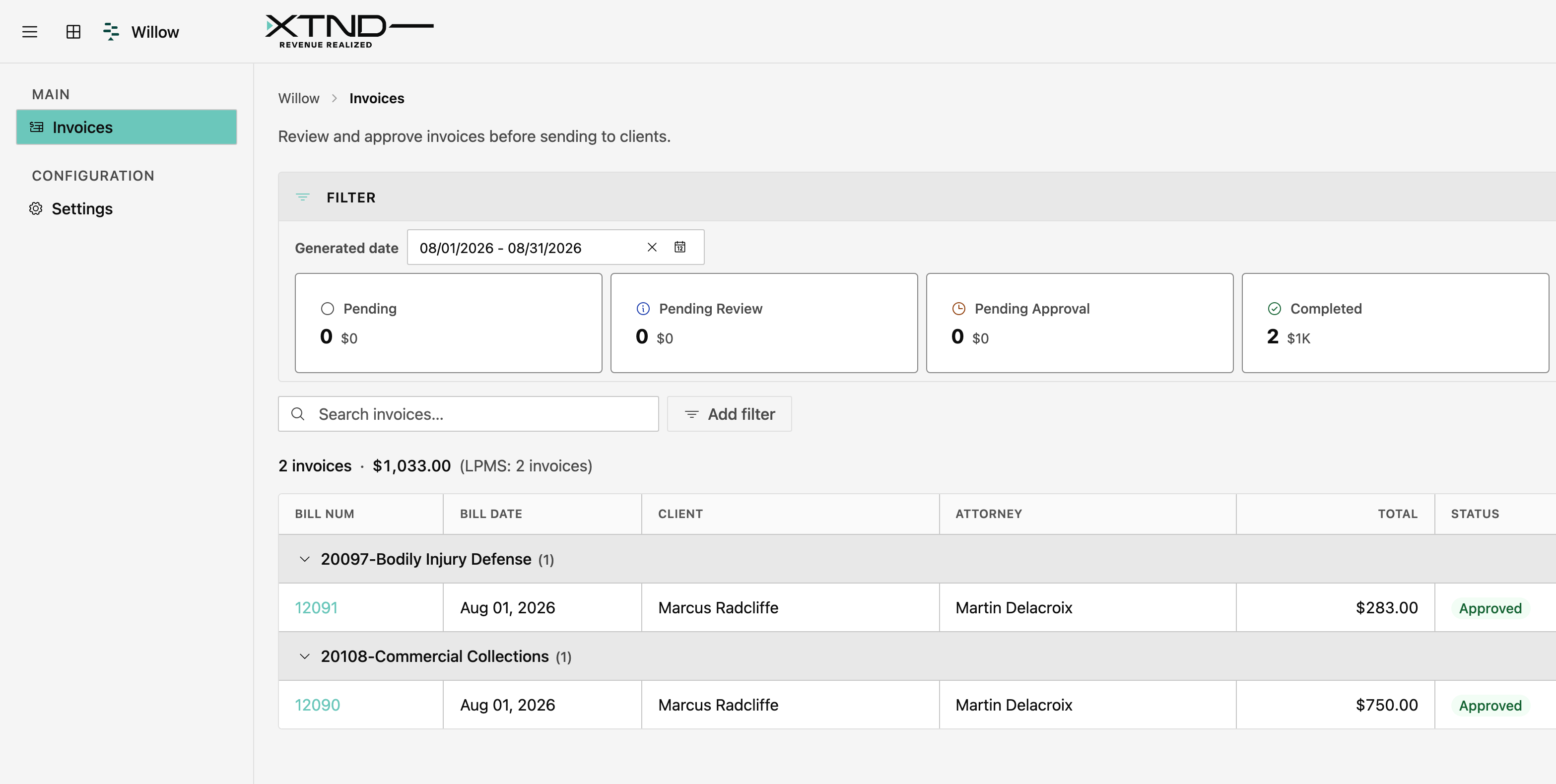This screenshot has height=784, width=1556.
Task: Click the Aug 01, 2026 date for 12091
Action: pyautogui.click(x=507, y=608)
